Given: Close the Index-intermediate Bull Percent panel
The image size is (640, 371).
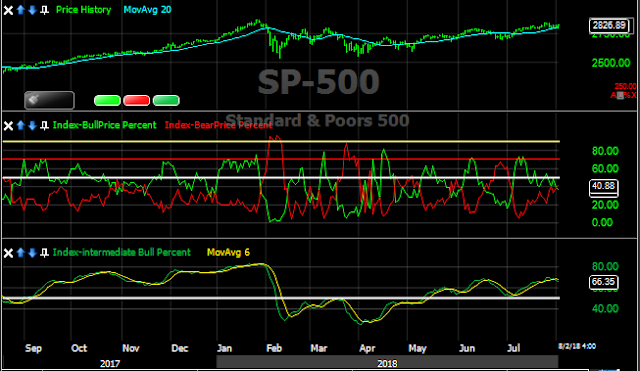Looking at the screenshot, I should 8,253.
